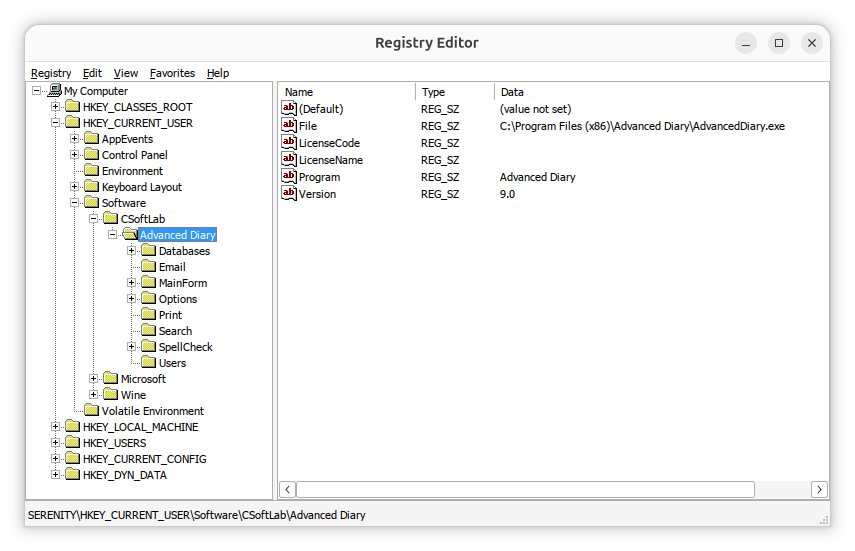Screen dimensions: 855x551
Task: Open the Help menu
Action: tap(218, 73)
